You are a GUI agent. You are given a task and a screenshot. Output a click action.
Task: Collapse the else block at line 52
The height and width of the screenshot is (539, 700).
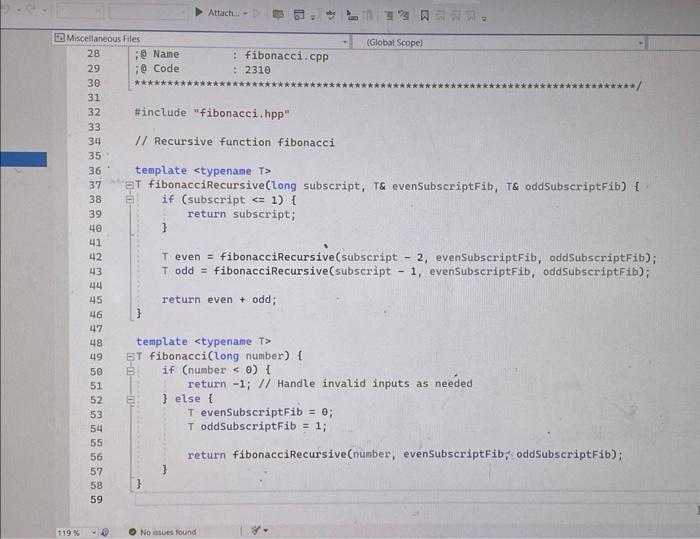tap(130, 399)
